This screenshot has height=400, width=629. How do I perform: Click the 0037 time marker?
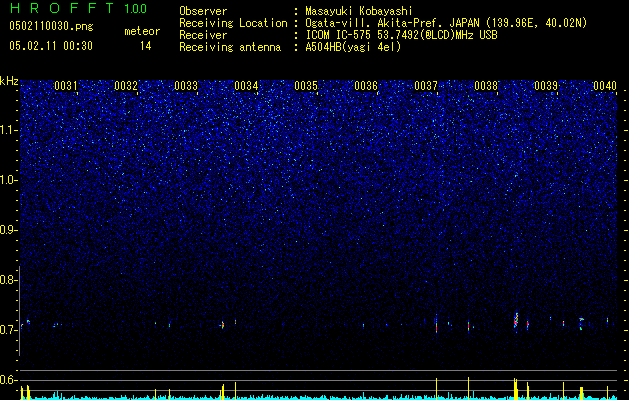tap(426, 86)
